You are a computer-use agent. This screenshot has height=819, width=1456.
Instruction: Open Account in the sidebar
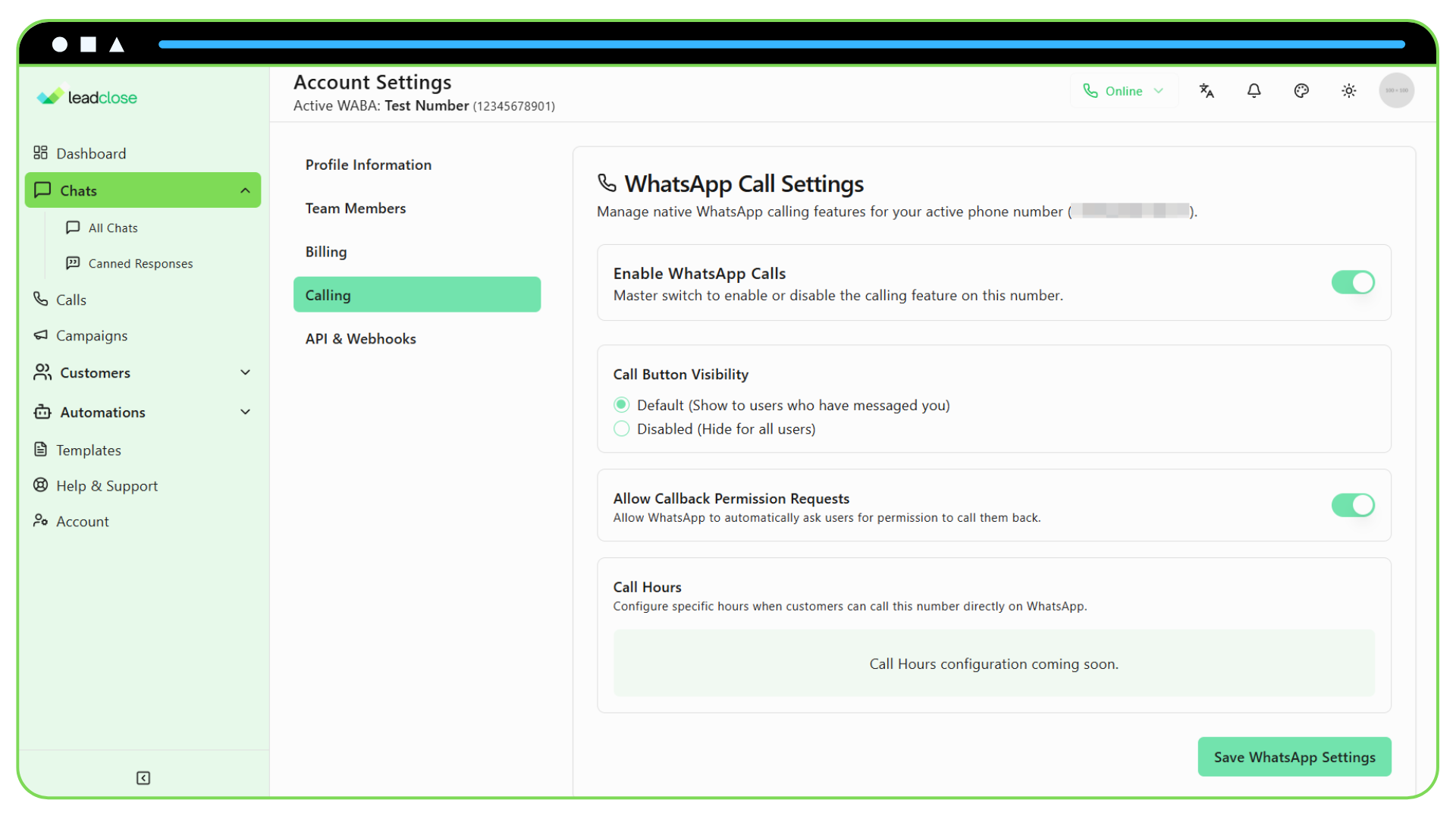click(71, 521)
